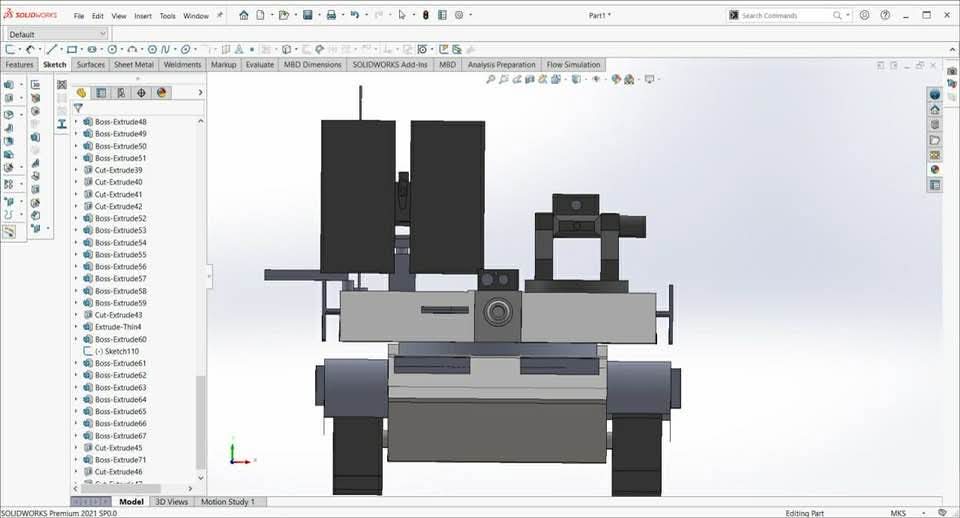Screen dimensions: 960x518
Task: Click the Print icon in the top toolbar
Action: point(332,15)
